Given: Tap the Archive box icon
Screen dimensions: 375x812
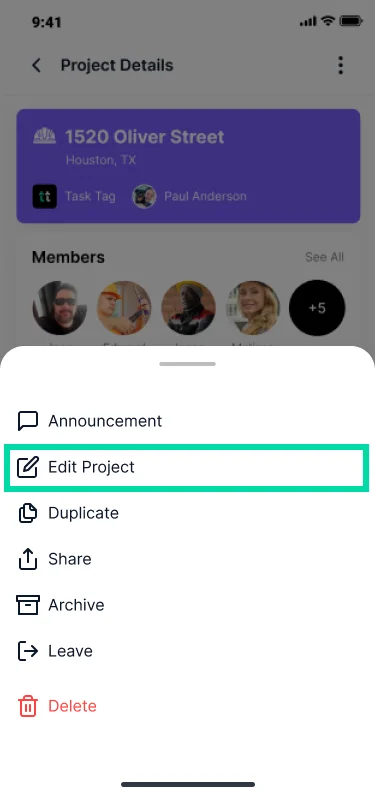Looking at the screenshot, I should click(27, 605).
